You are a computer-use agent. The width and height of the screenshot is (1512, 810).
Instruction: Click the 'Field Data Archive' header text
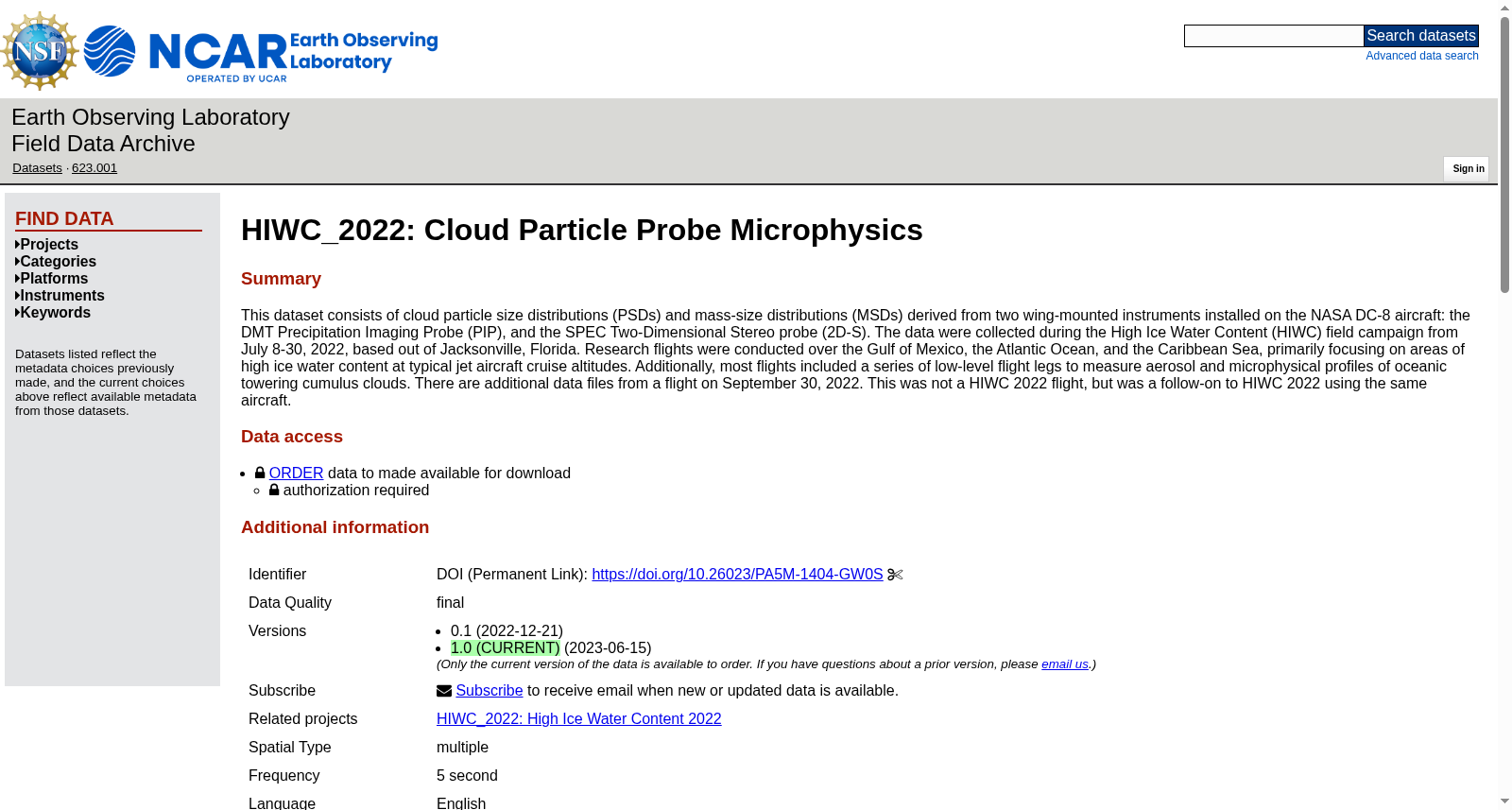[x=103, y=144]
